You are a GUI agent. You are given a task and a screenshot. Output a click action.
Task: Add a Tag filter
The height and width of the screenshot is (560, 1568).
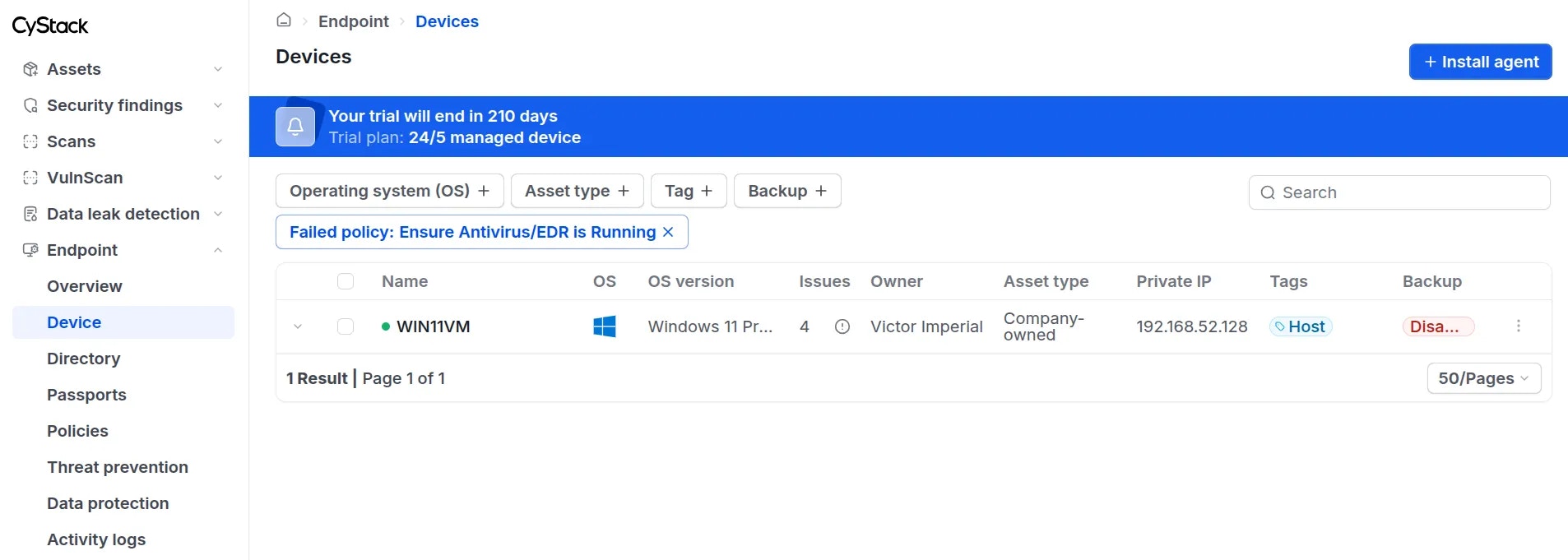(689, 191)
